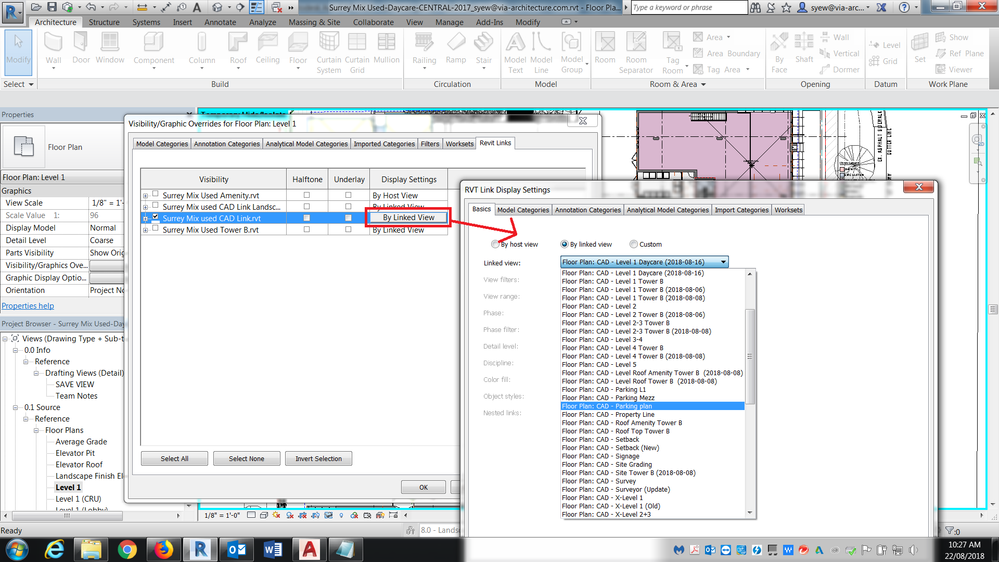This screenshot has height=562, width=999.
Task: Enable Underlay for Surrey Mix Used Amenity.rvt
Action: coord(348,195)
